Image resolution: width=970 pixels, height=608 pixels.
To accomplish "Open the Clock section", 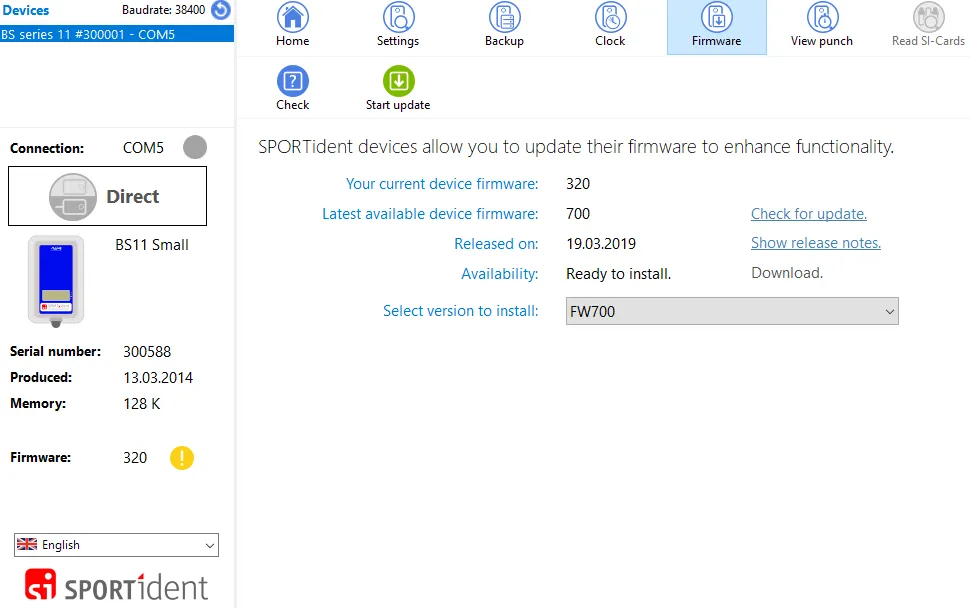I will pyautogui.click(x=610, y=25).
